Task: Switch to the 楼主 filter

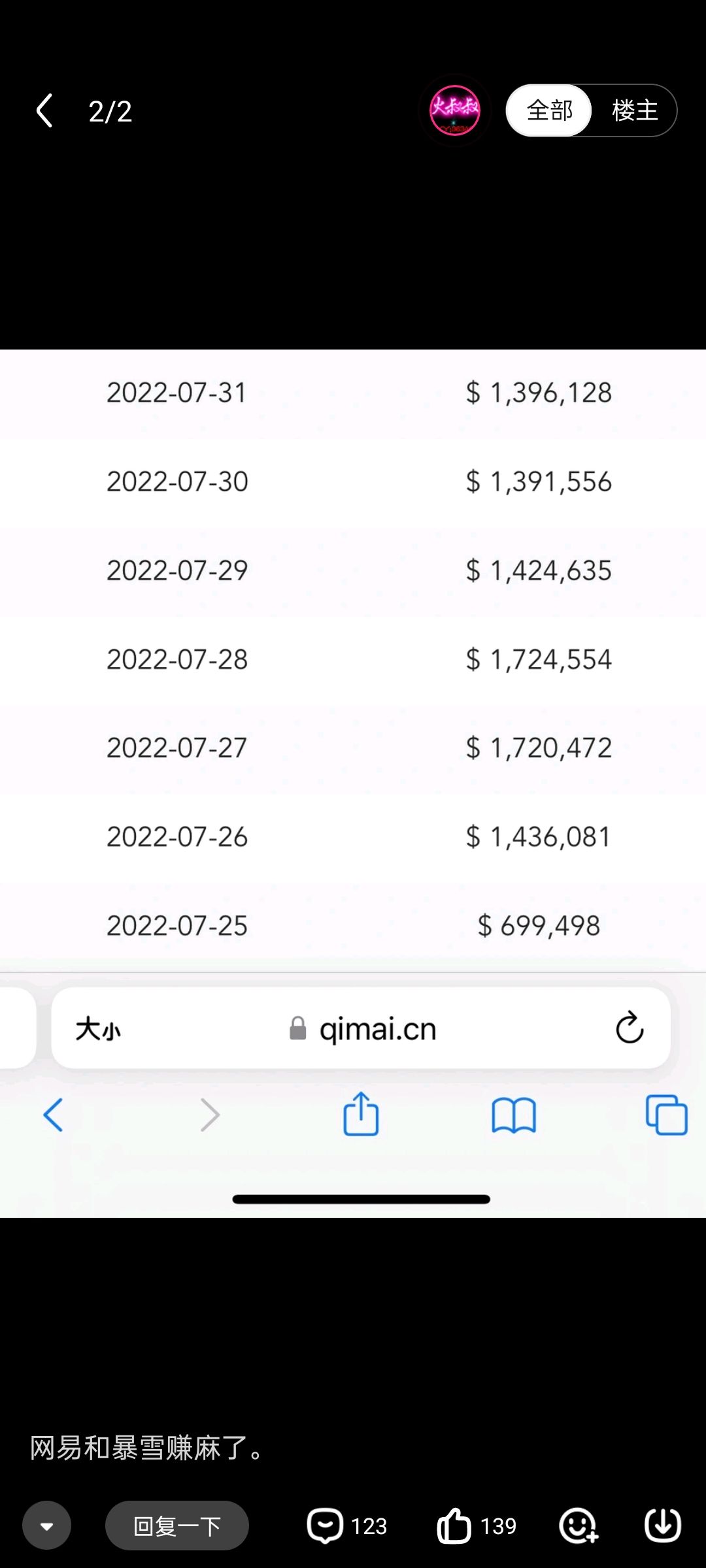Action: click(x=634, y=110)
